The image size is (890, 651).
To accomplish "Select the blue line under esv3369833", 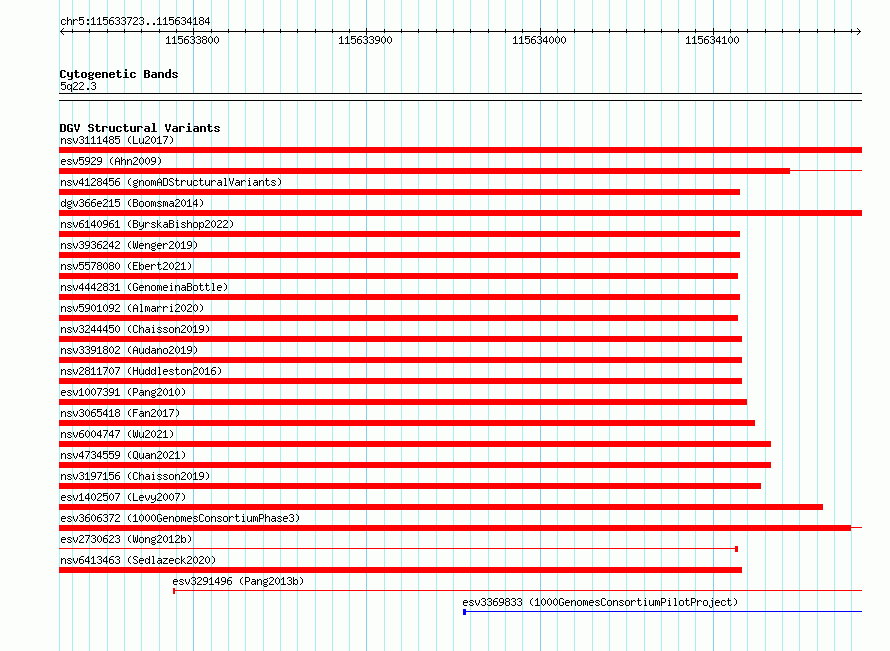I will point(664,612).
